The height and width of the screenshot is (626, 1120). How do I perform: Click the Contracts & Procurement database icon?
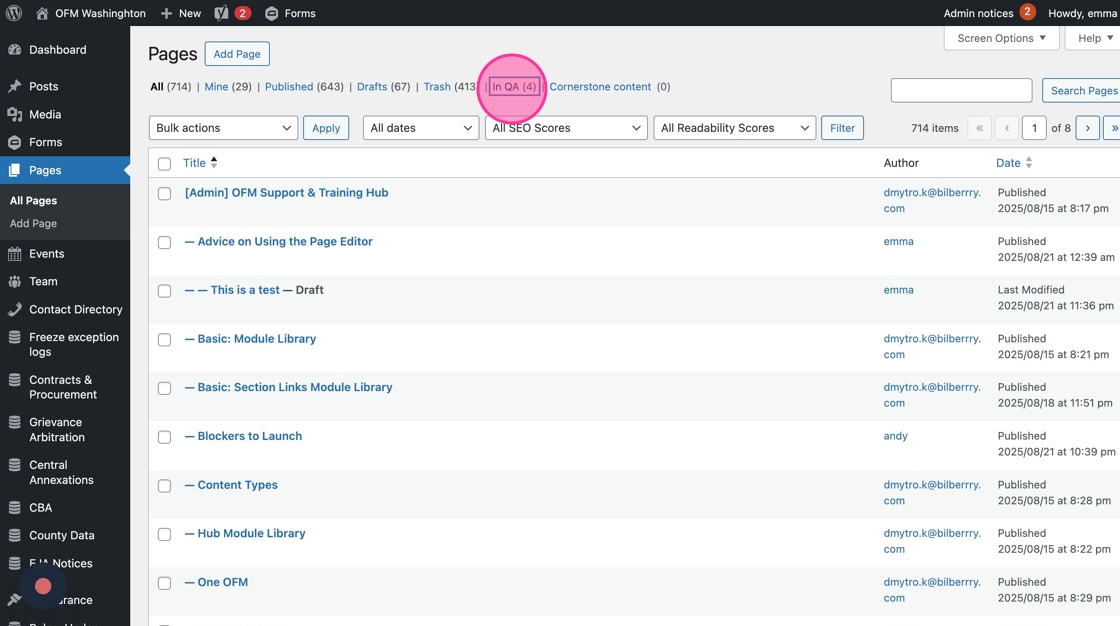14,380
